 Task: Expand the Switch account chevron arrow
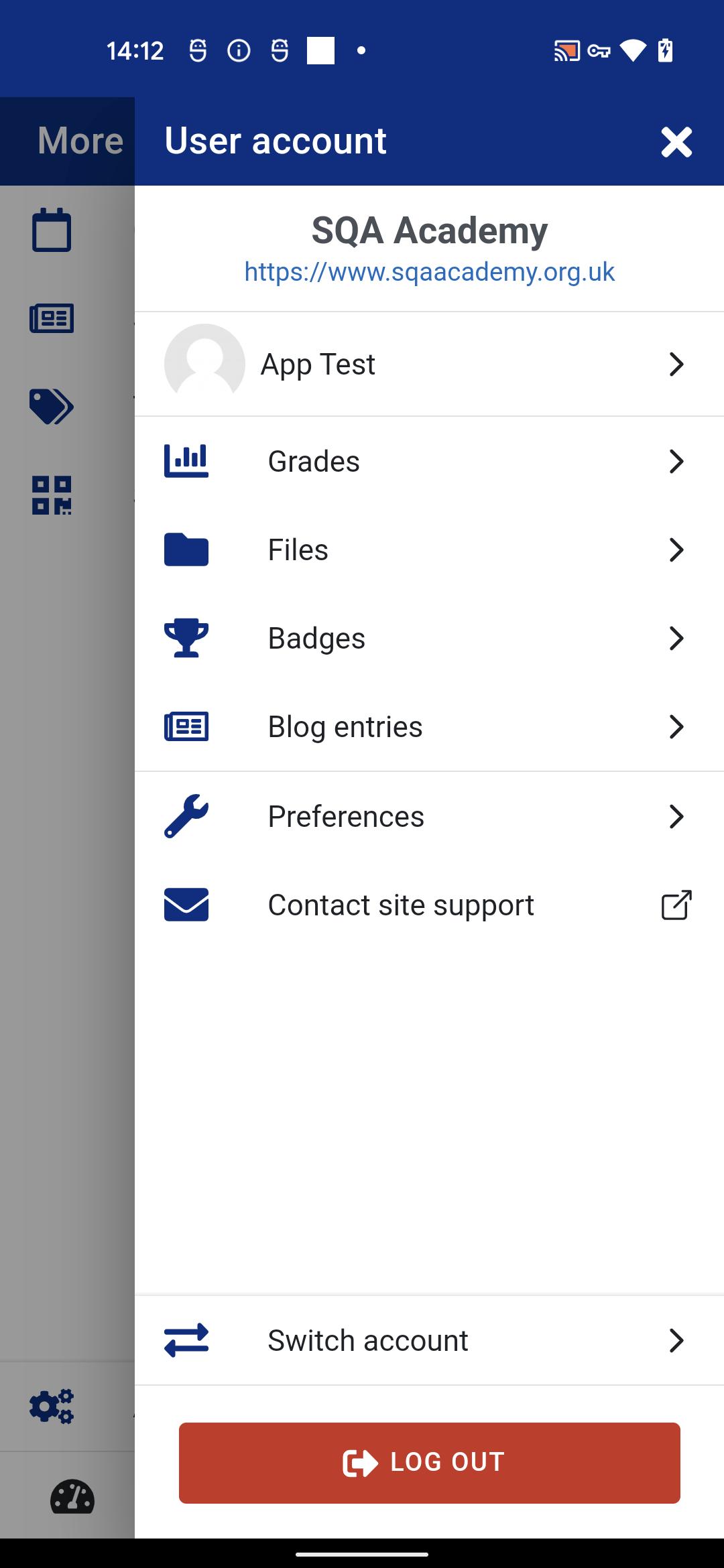pos(677,1340)
